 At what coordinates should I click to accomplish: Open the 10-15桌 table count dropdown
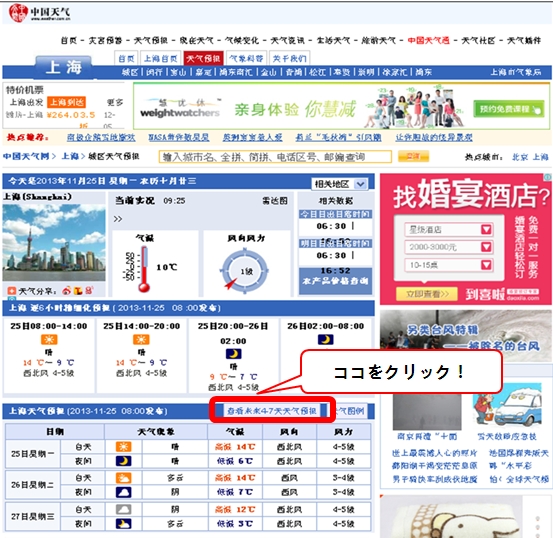click(449, 265)
